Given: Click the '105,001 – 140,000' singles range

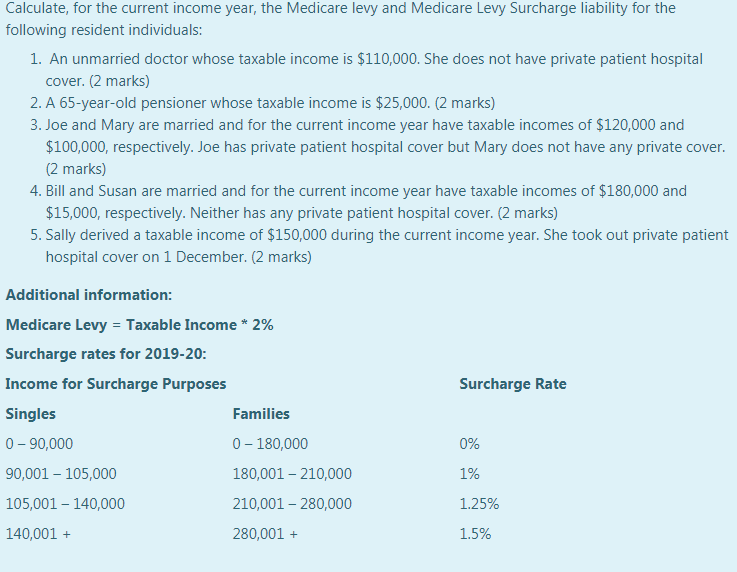Looking at the screenshot, I should (x=65, y=504).
